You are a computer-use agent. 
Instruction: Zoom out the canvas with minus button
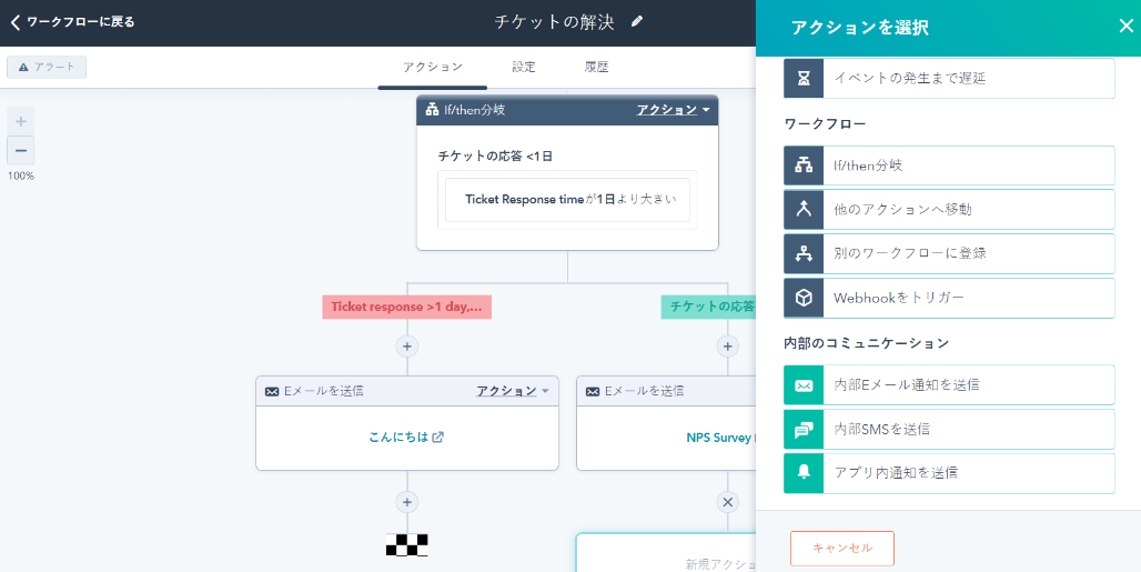pos(21,150)
